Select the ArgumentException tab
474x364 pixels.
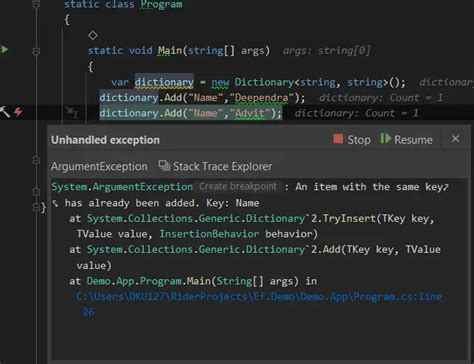pos(99,166)
